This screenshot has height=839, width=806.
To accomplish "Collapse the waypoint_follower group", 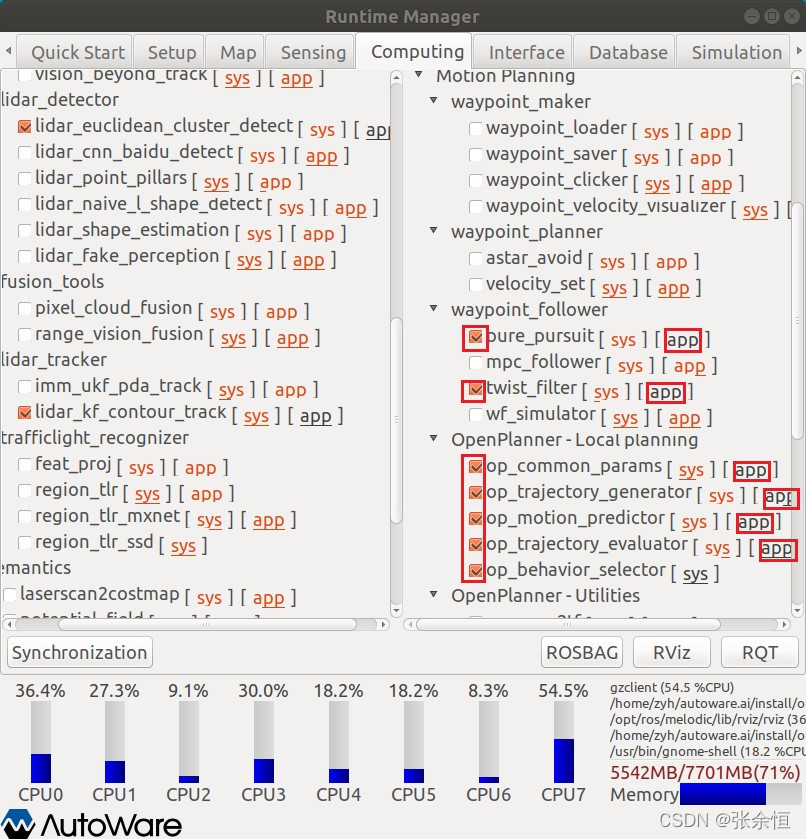I will pos(434,308).
